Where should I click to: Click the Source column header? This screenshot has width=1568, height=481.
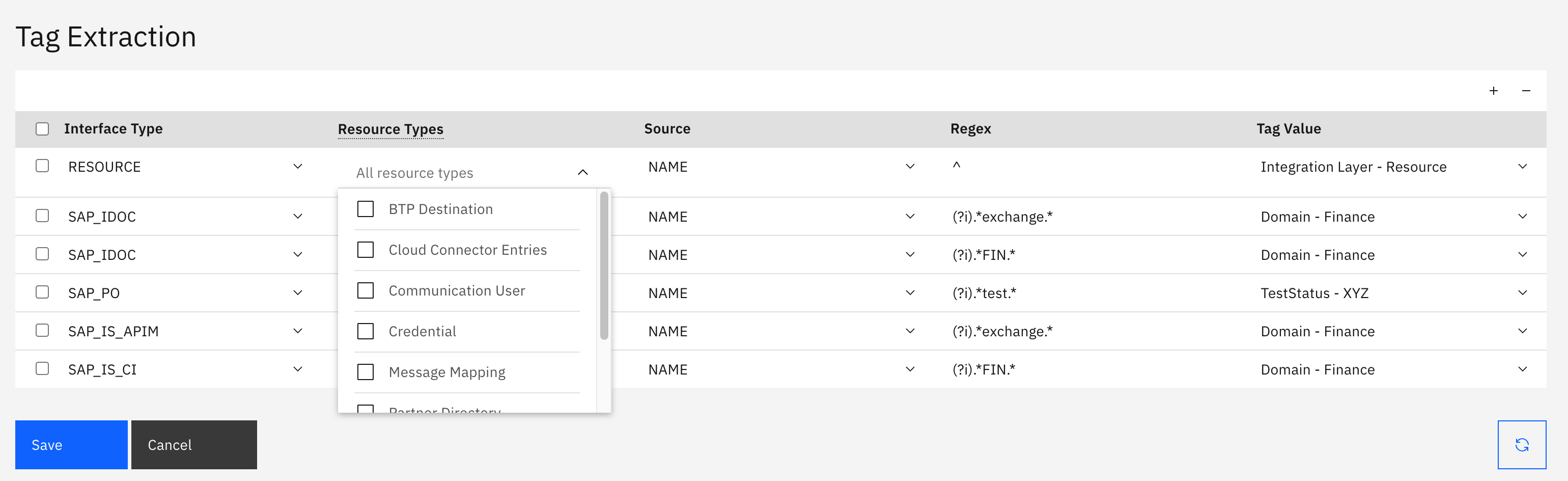tap(667, 128)
